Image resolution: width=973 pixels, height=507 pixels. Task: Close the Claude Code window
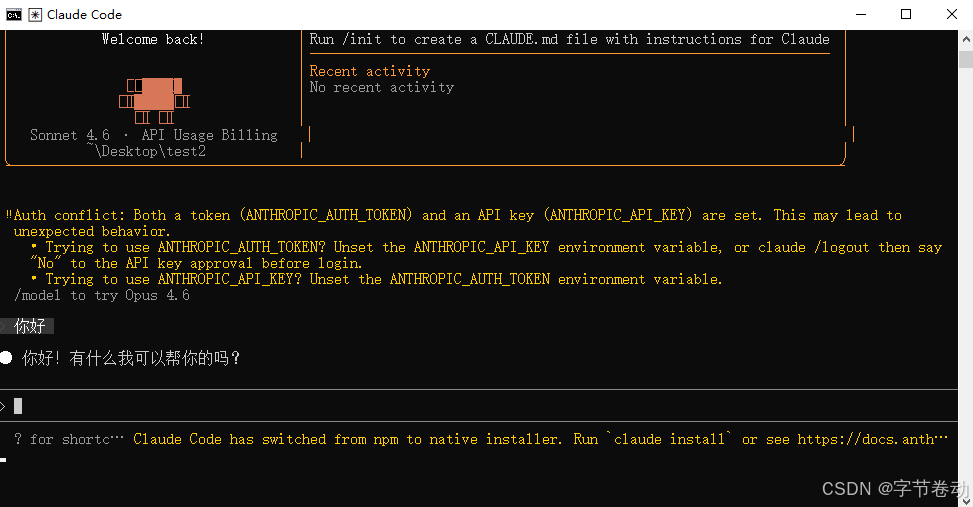click(951, 14)
